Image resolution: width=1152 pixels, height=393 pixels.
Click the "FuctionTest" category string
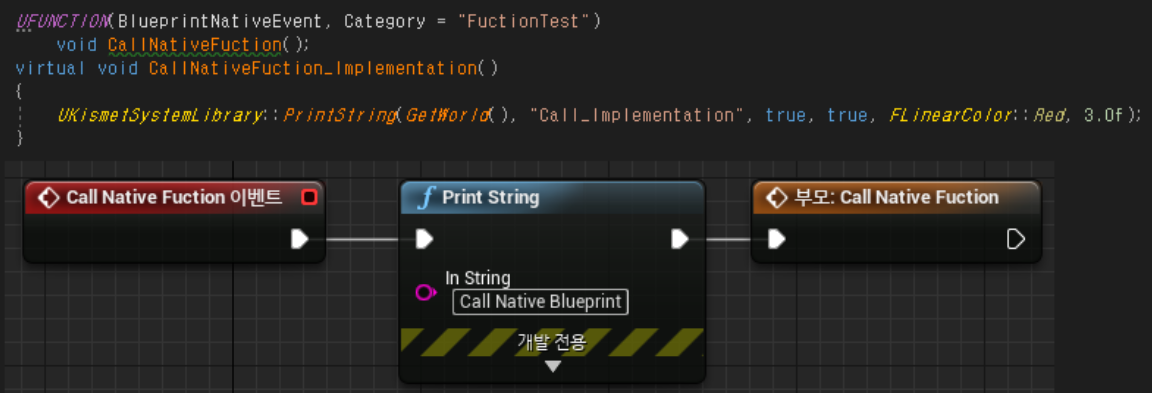[x=525, y=21]
